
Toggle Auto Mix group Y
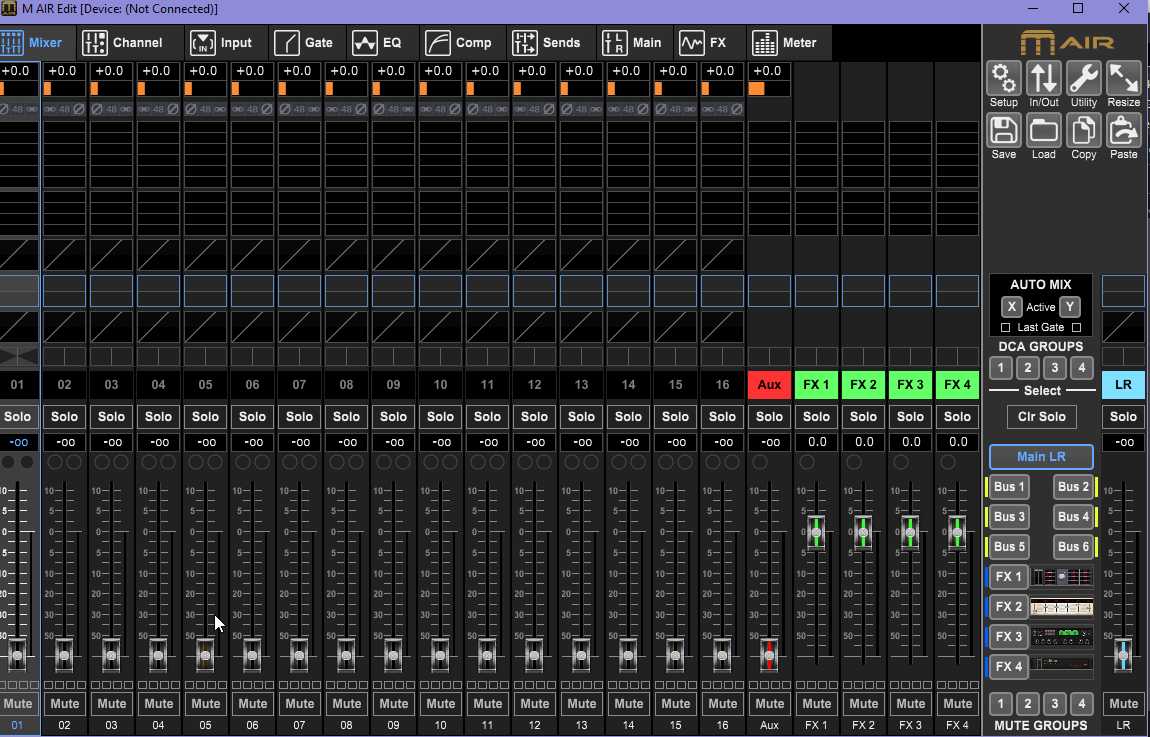[x=1070, y=307]
